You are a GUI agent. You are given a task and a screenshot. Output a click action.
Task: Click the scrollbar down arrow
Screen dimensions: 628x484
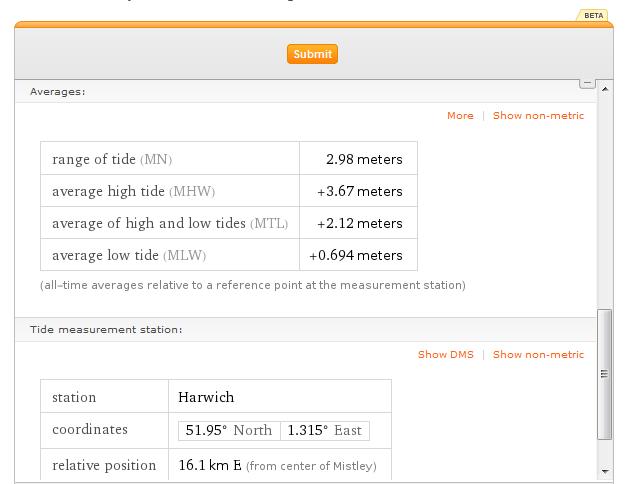[604, 471]
